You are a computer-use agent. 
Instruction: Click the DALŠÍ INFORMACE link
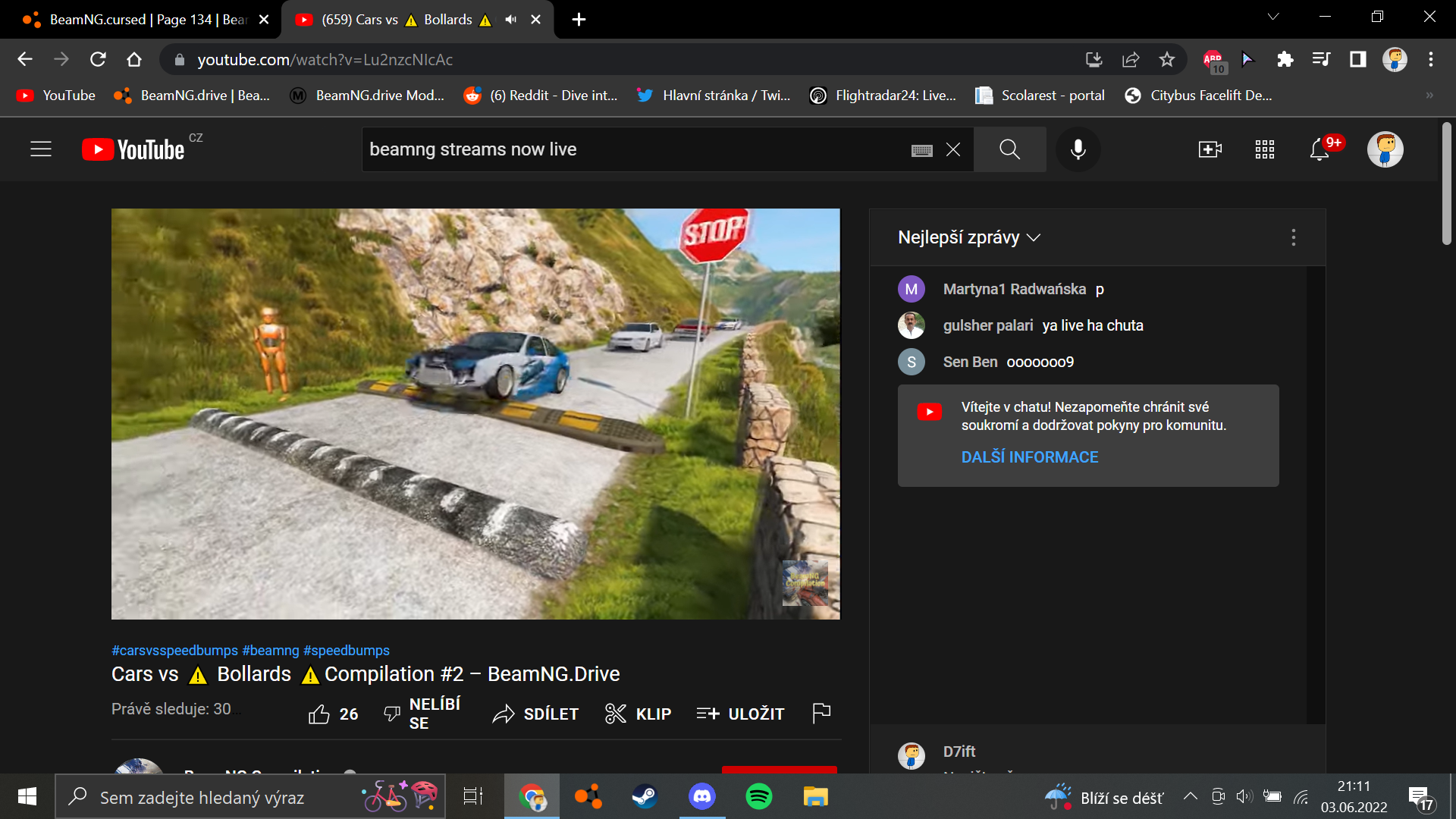[1029, 457]
